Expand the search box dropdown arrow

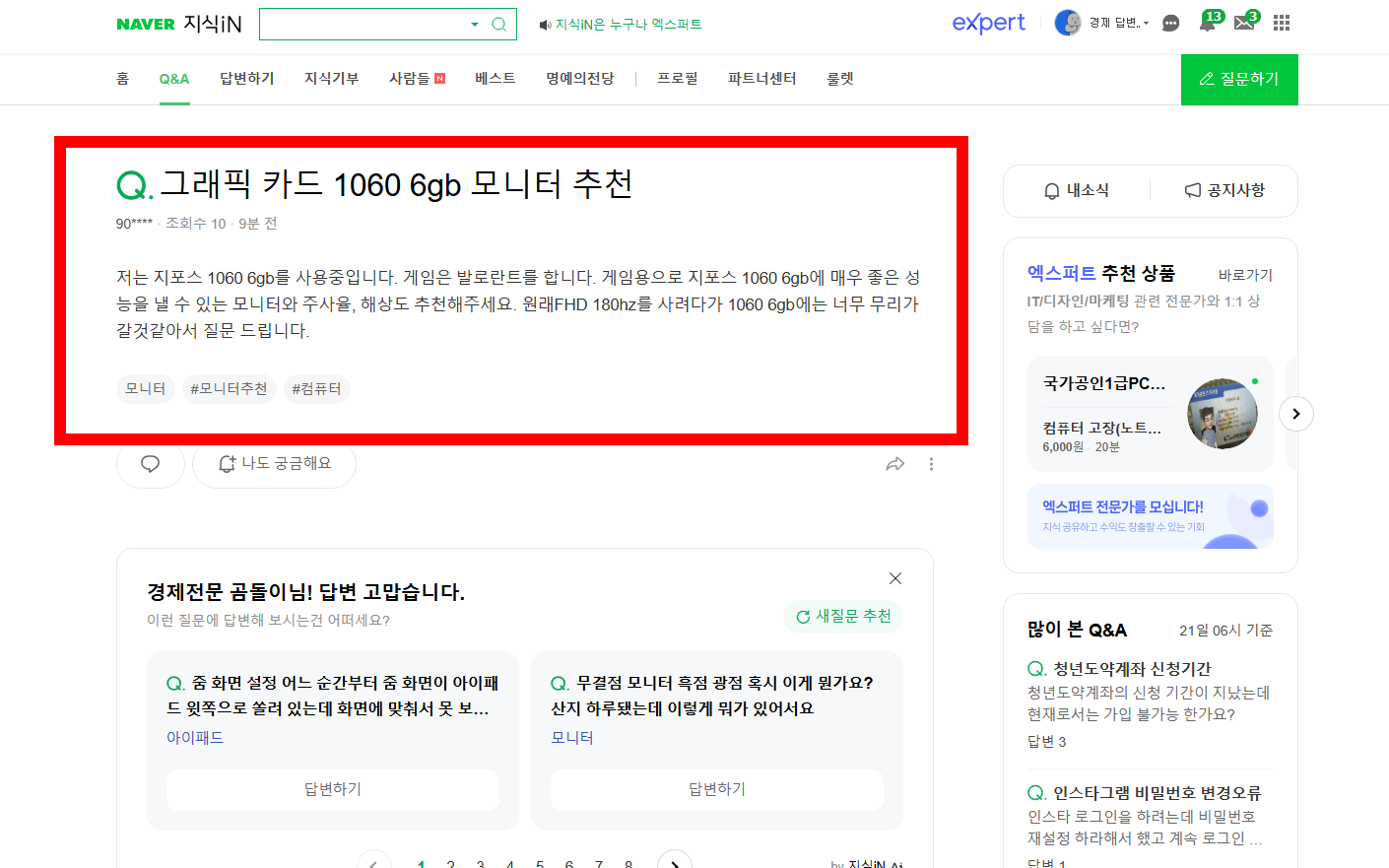[475, 24]
